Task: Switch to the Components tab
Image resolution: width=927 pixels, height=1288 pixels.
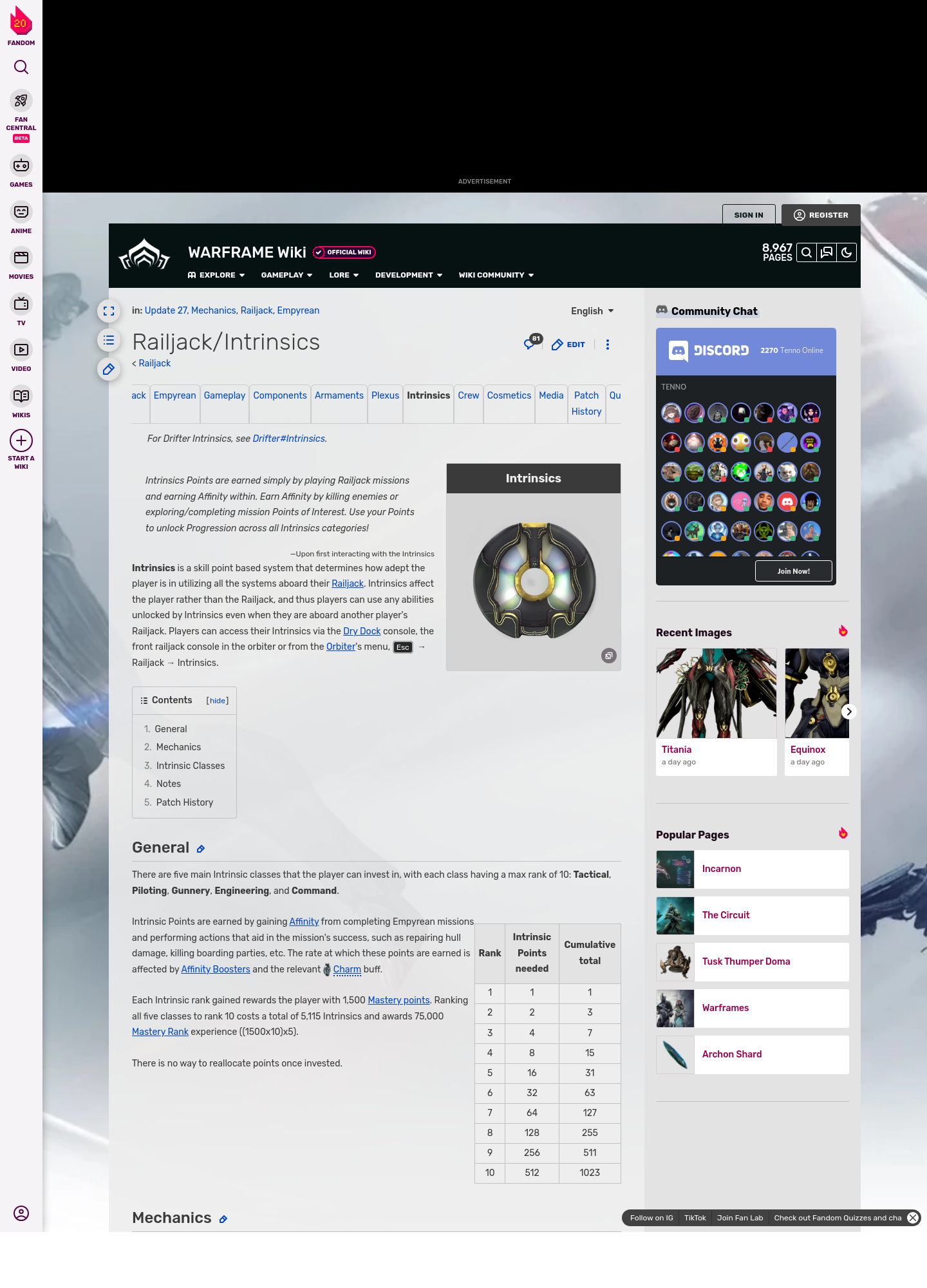Action: (280, 395)
